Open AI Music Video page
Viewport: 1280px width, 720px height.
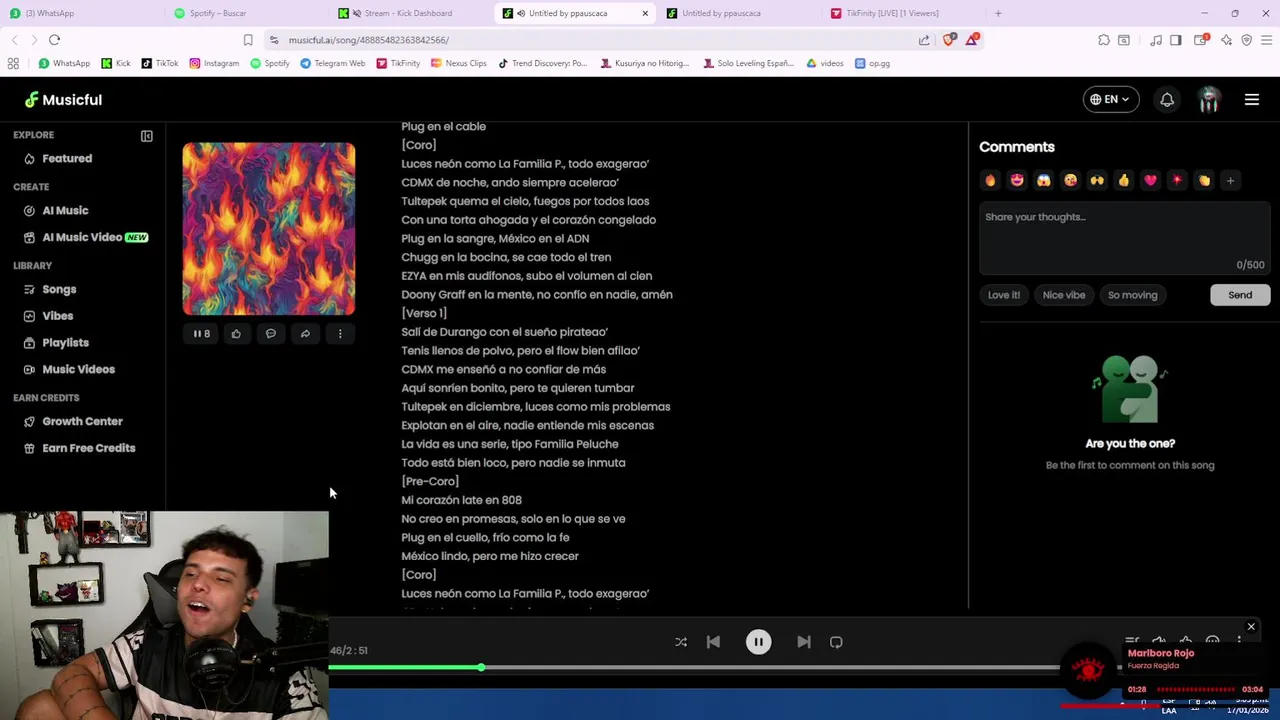tap(85, 237)
